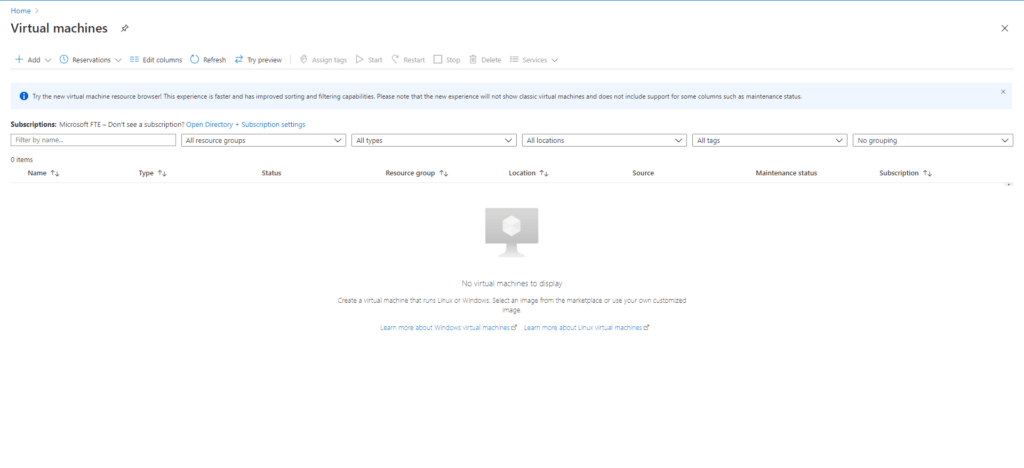Open the All tags dropdown
The height and width of the screenshot is (468, 1024).
pos(769,141)
